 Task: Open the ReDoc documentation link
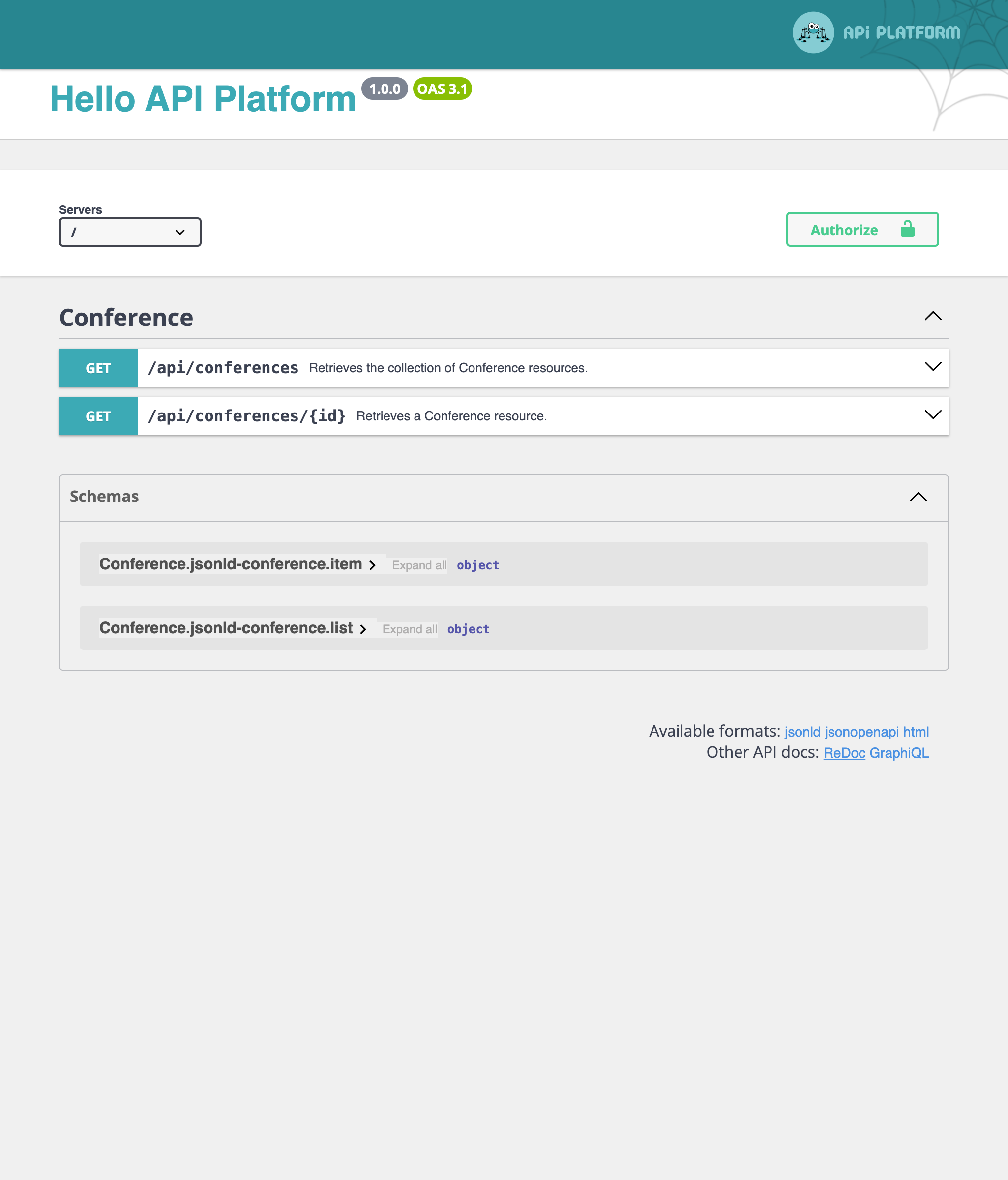coord(844,752)
